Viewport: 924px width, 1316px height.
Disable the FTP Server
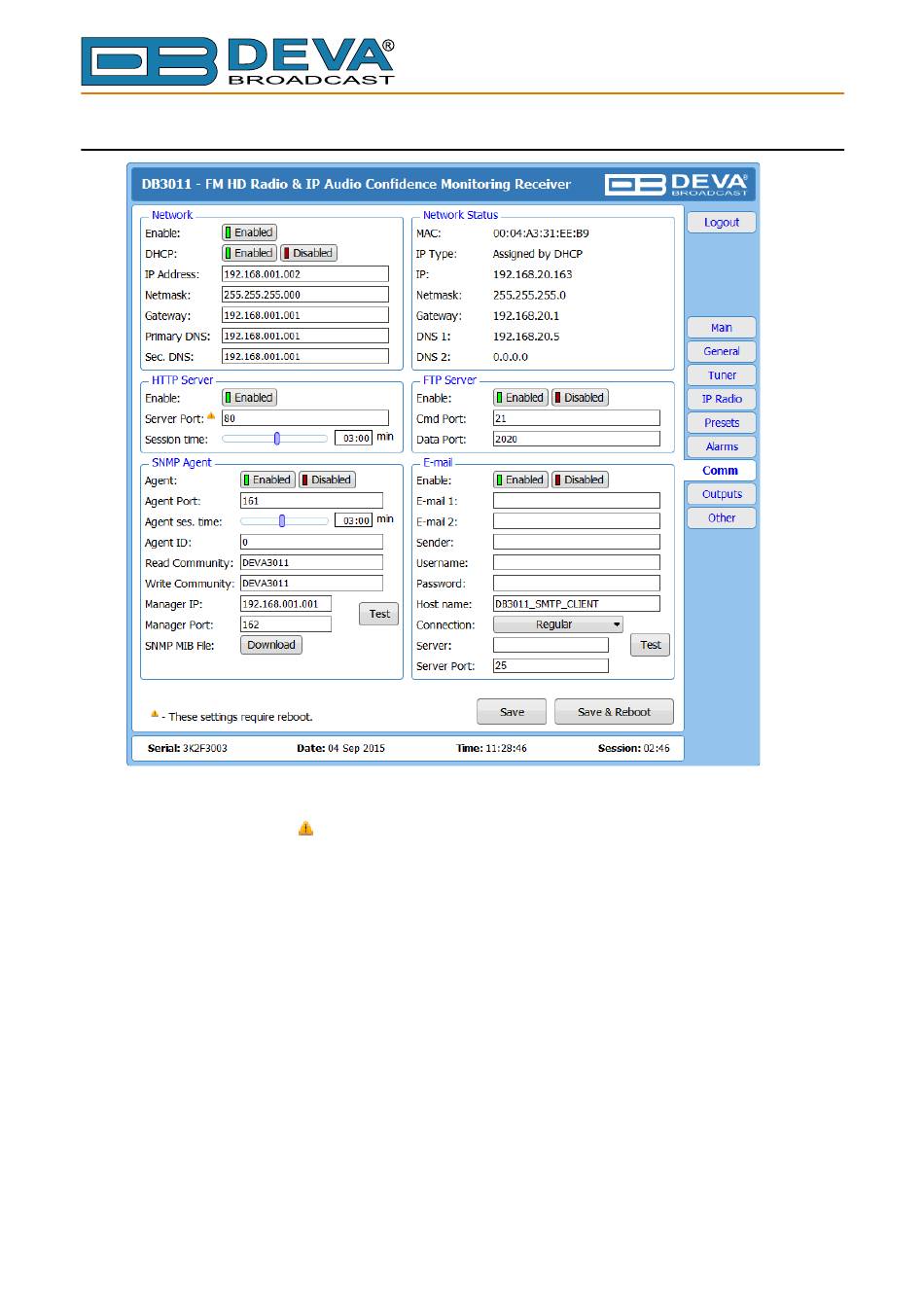pos(580,398)
